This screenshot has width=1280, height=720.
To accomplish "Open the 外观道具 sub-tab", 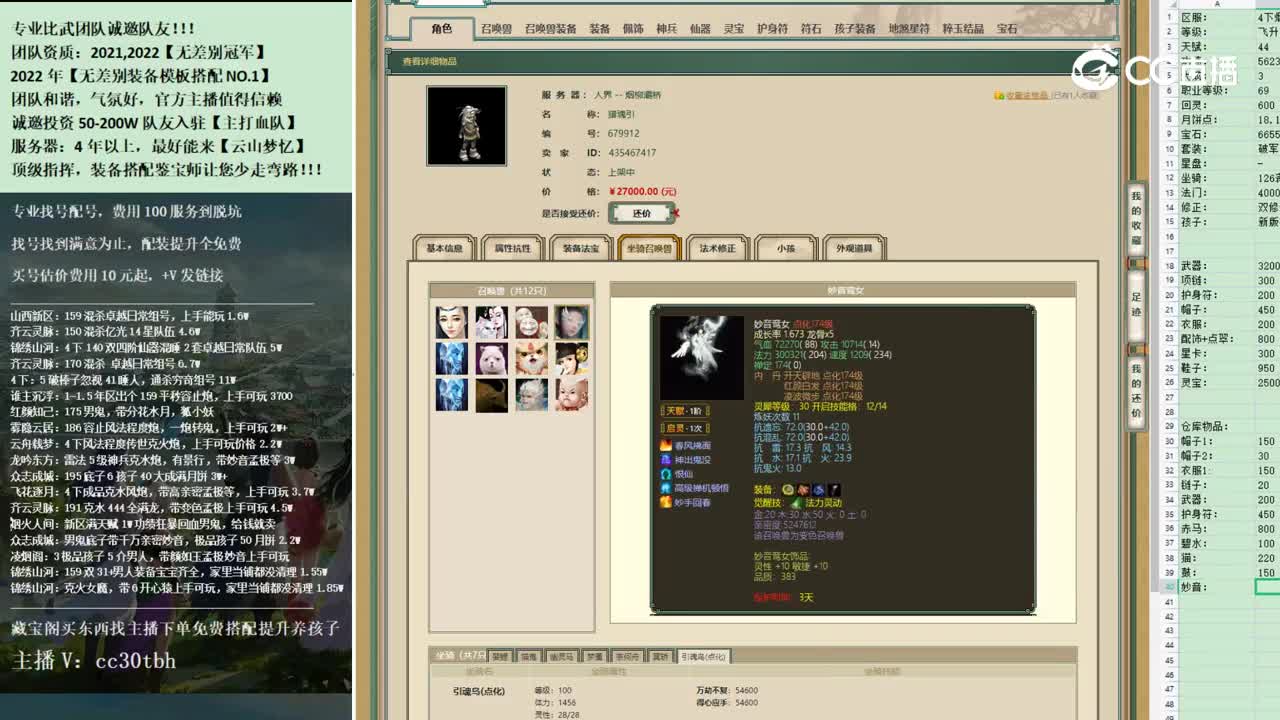I will coord(852,247).
